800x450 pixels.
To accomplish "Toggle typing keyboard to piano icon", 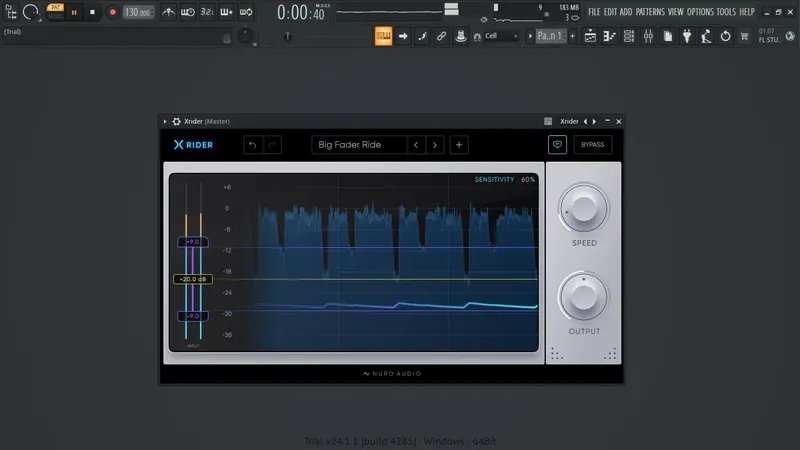I will [383, 36].
